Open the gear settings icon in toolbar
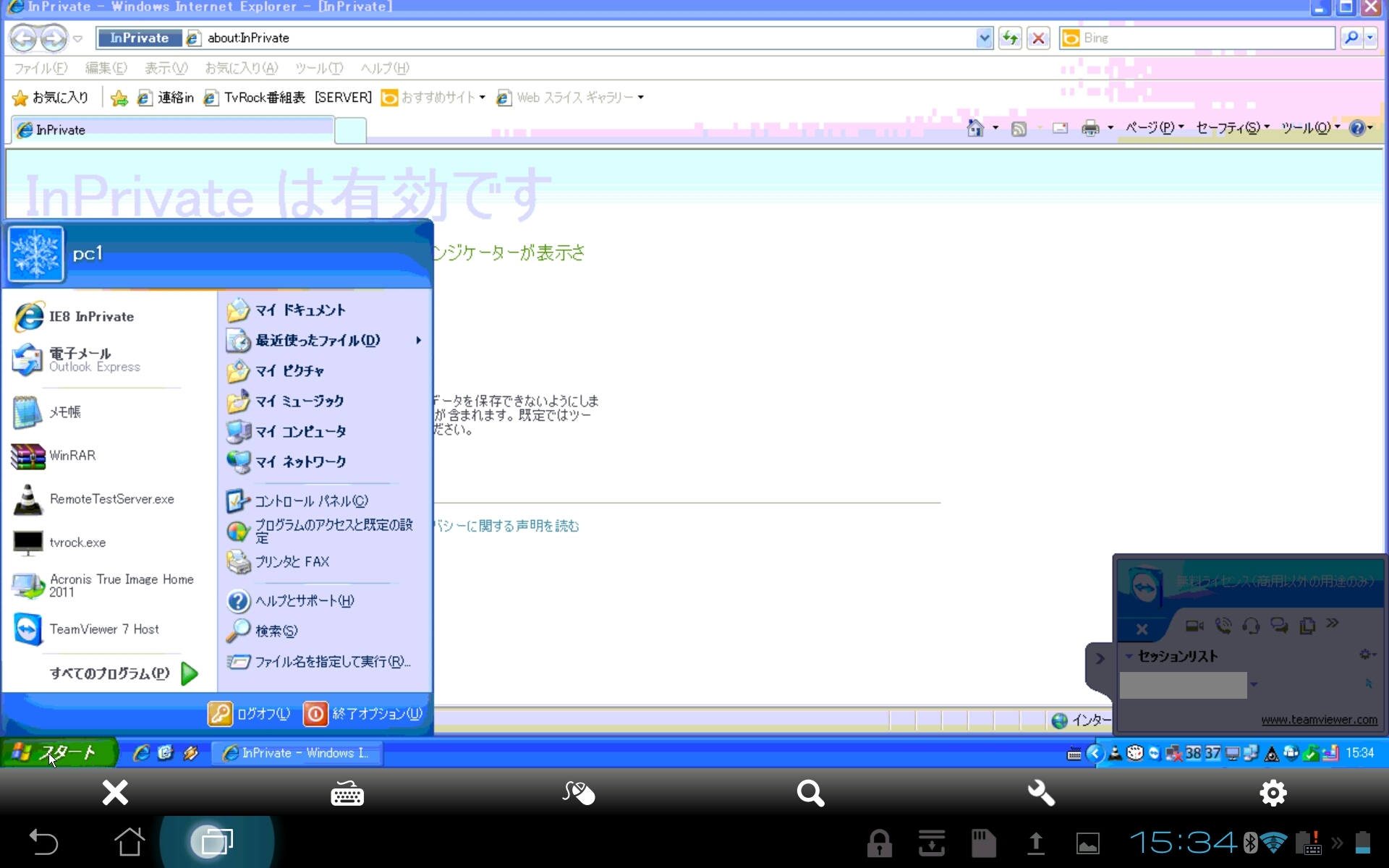This screenshot has height=868, width=1389. 1273,793
